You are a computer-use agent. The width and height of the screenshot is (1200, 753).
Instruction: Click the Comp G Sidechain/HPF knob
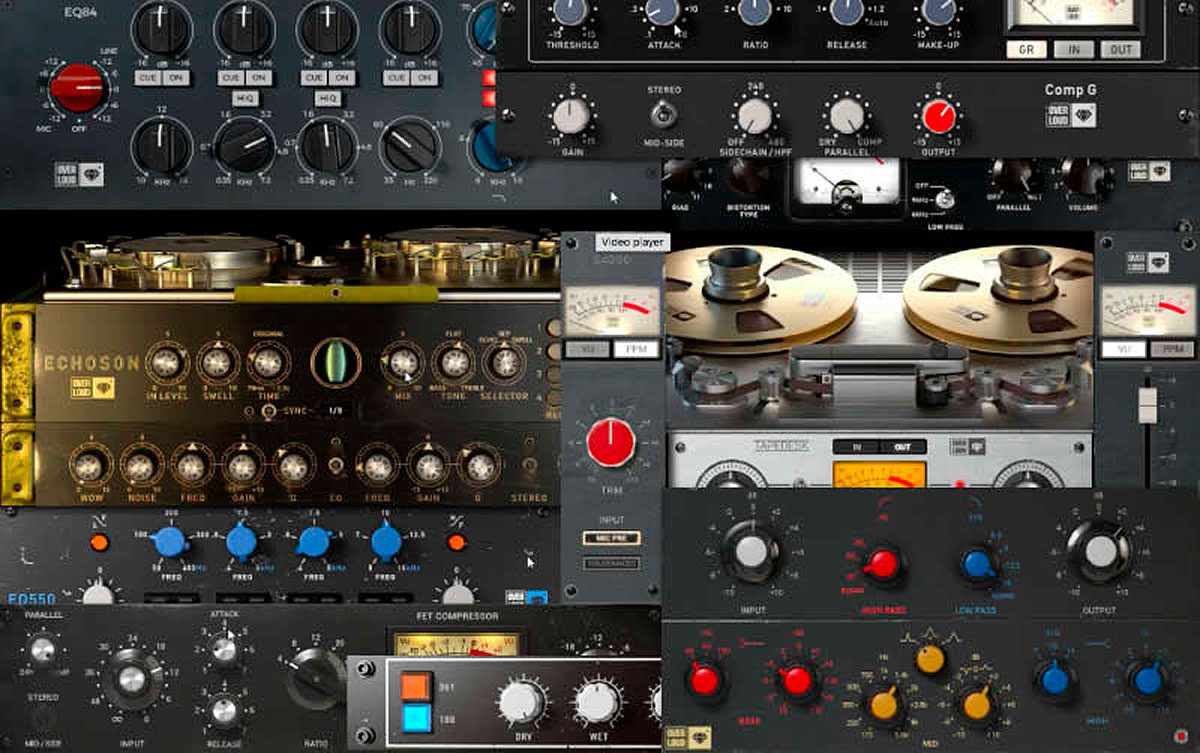[x=753, y=116]
